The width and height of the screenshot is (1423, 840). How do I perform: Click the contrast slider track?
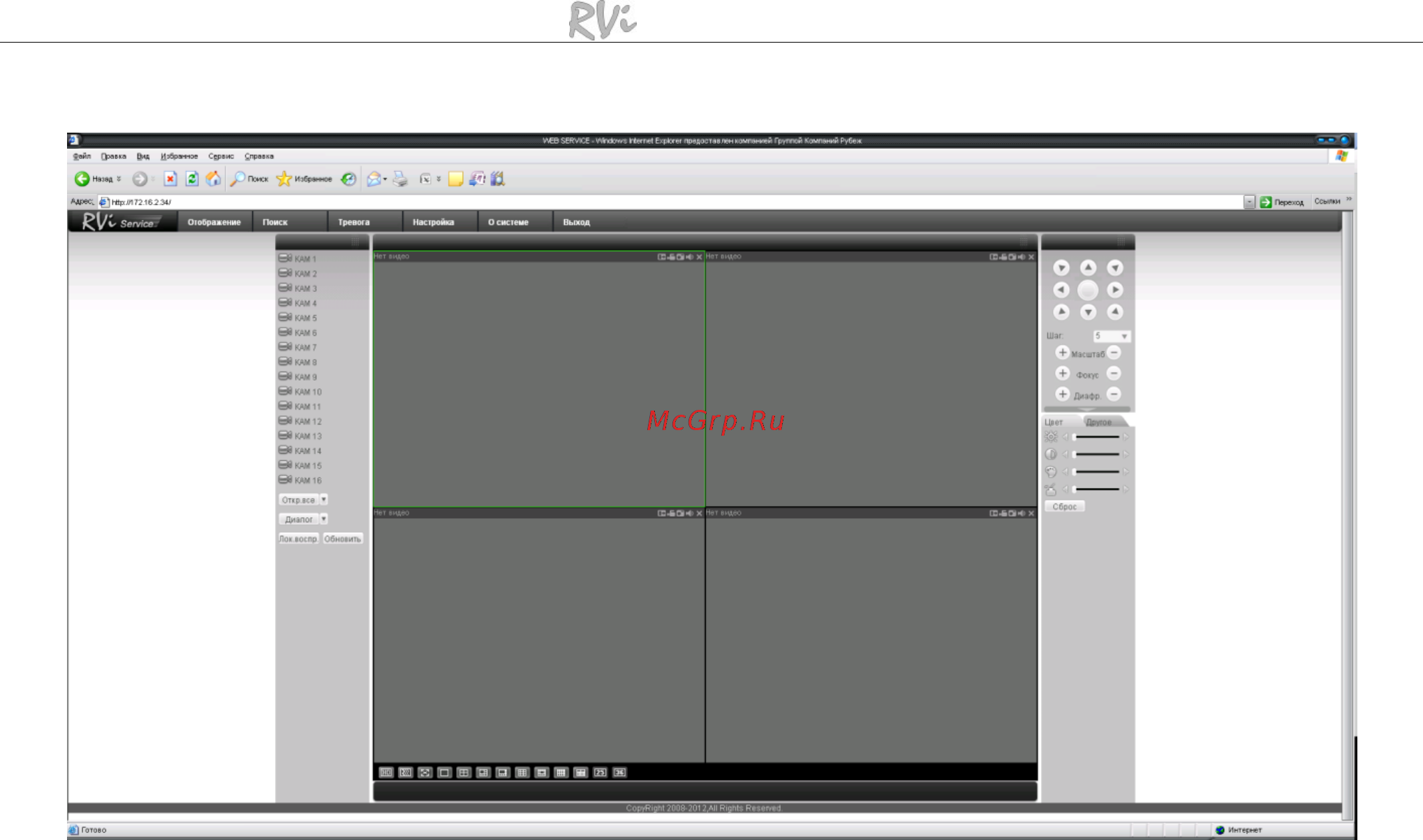(1097, 455)
